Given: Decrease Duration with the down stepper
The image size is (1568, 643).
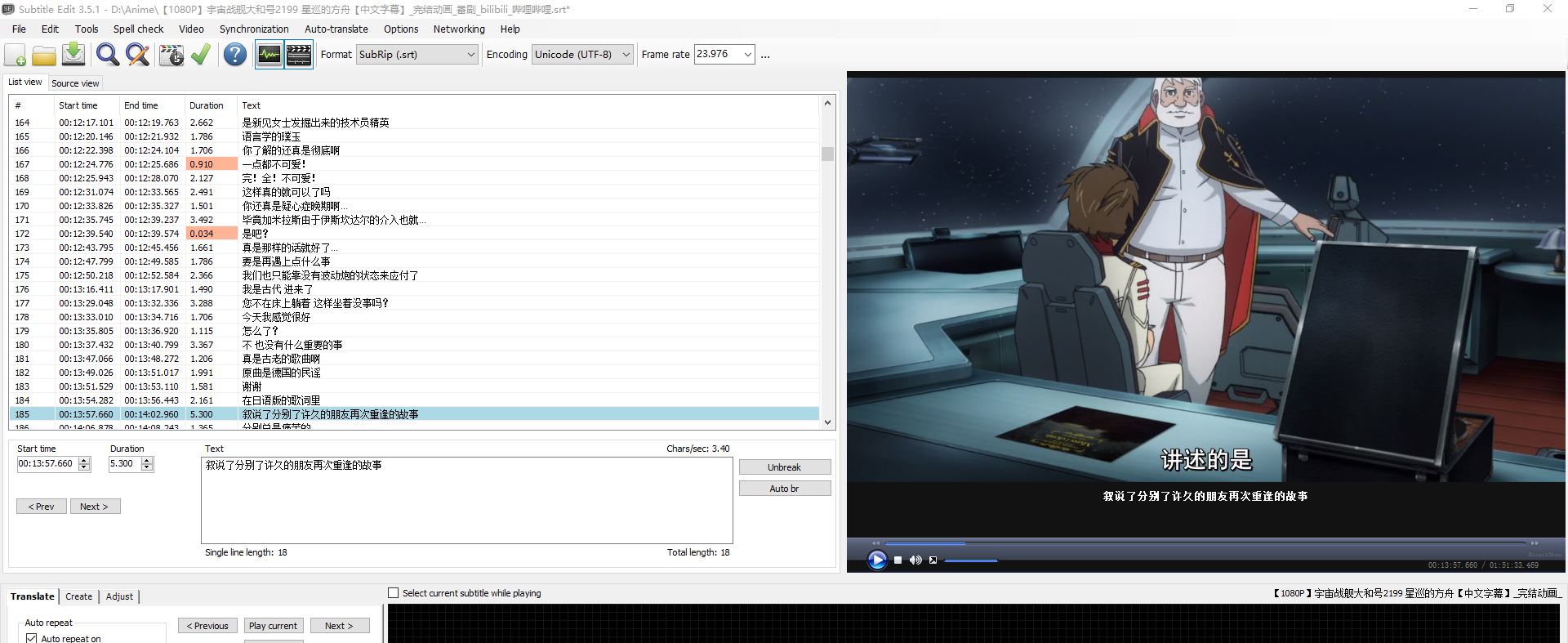Looking at the screenshot, I should point(147,467).
